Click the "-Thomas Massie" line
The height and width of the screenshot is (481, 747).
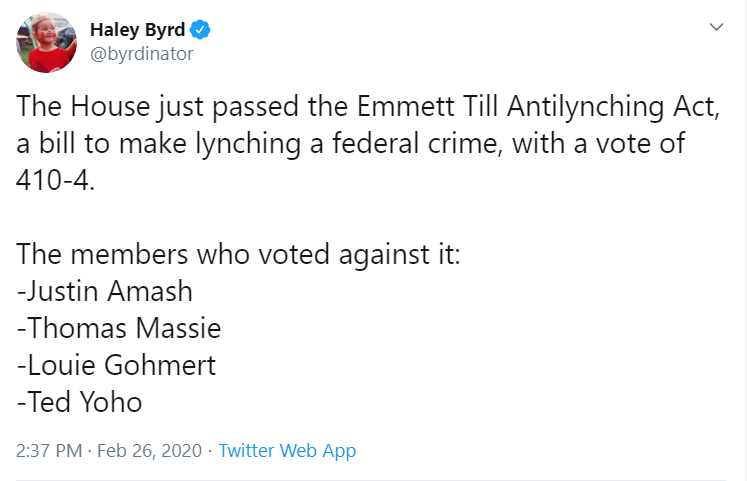coord(118,329)
